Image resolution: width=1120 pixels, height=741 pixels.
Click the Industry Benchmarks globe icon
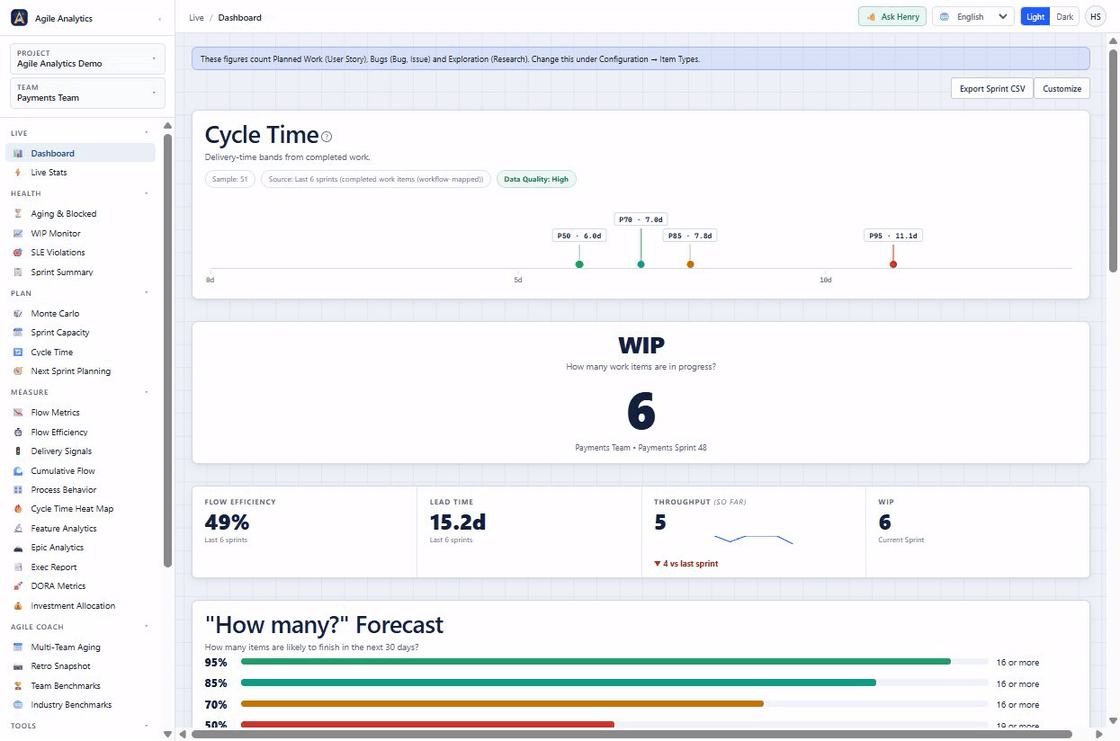click(18, 705)
